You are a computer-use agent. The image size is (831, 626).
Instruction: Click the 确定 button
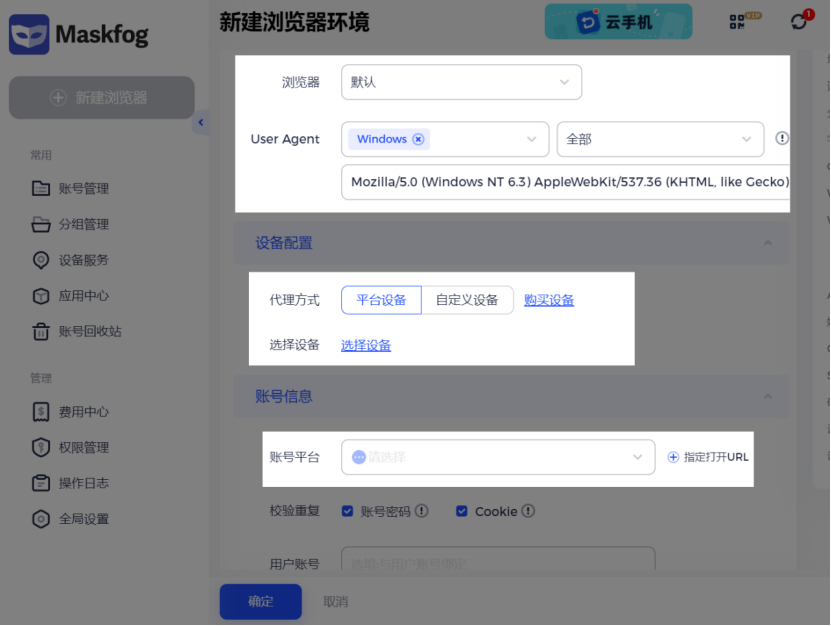(260, 601)
